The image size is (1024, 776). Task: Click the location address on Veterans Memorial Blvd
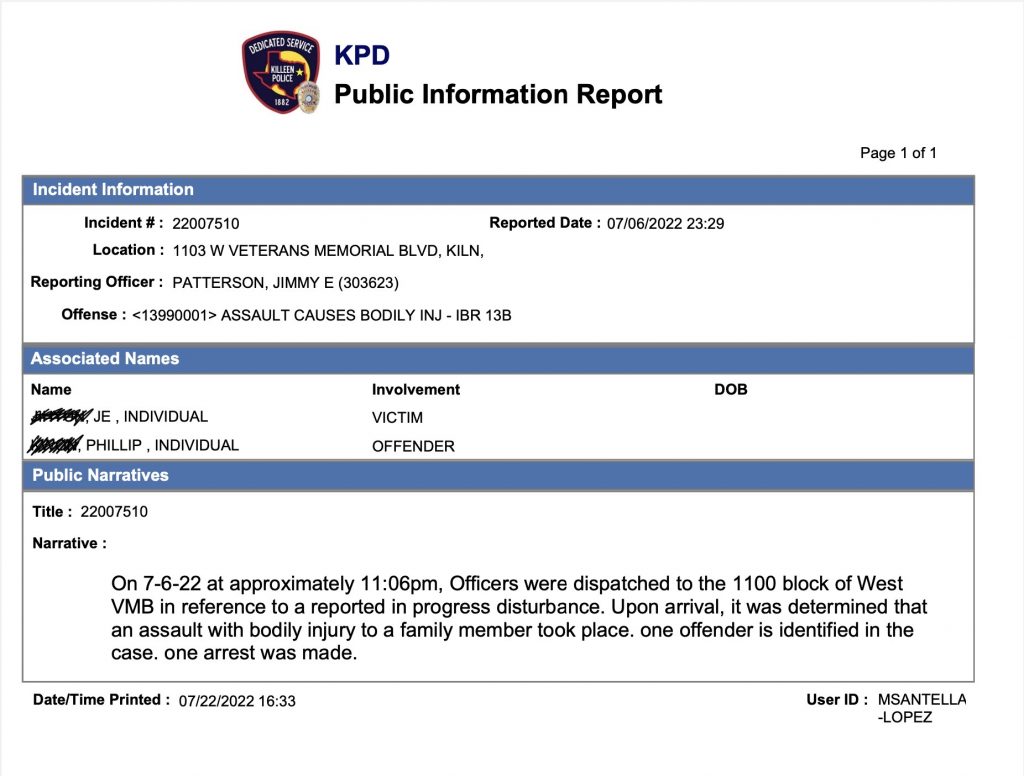(x=328, y=251)
